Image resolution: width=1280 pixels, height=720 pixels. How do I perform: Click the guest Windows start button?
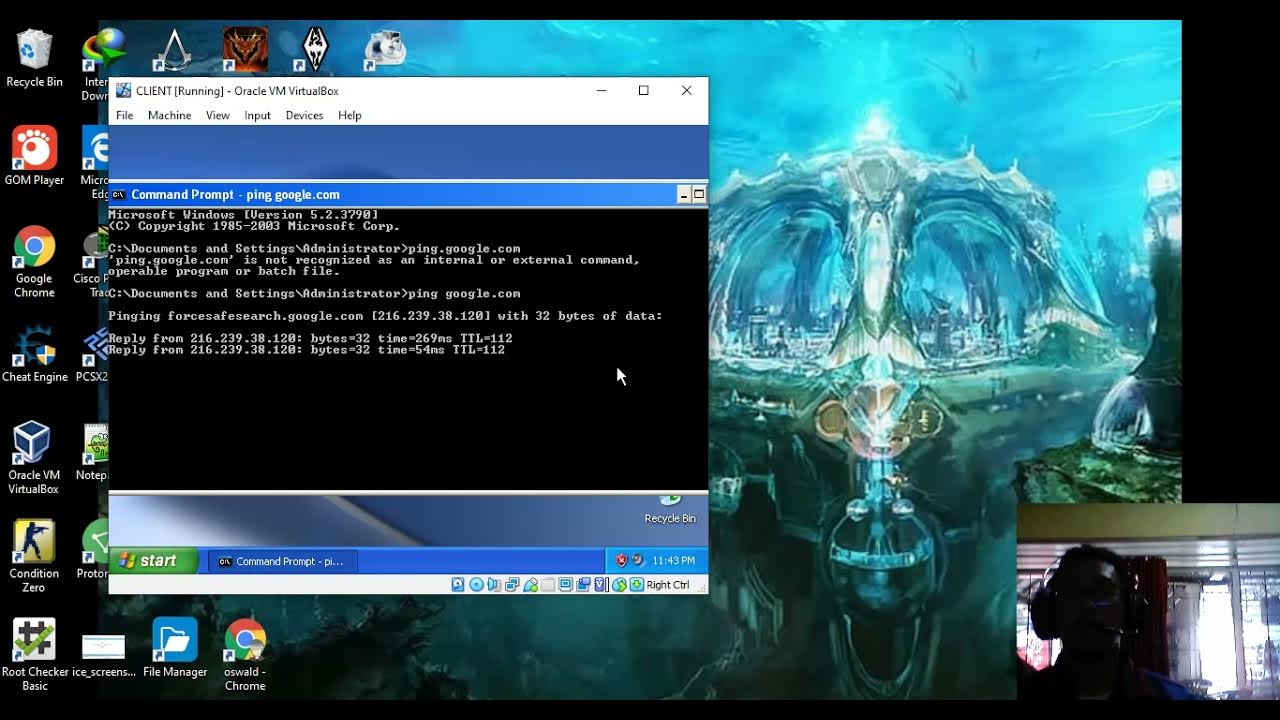pos(153,561)
